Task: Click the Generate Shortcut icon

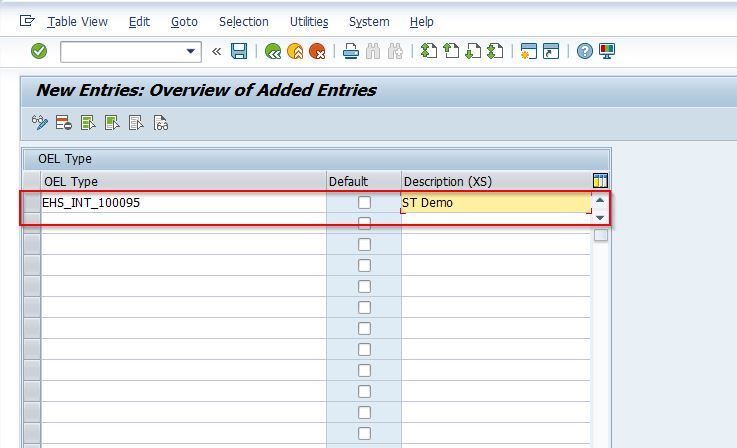Action: [551, 51]
